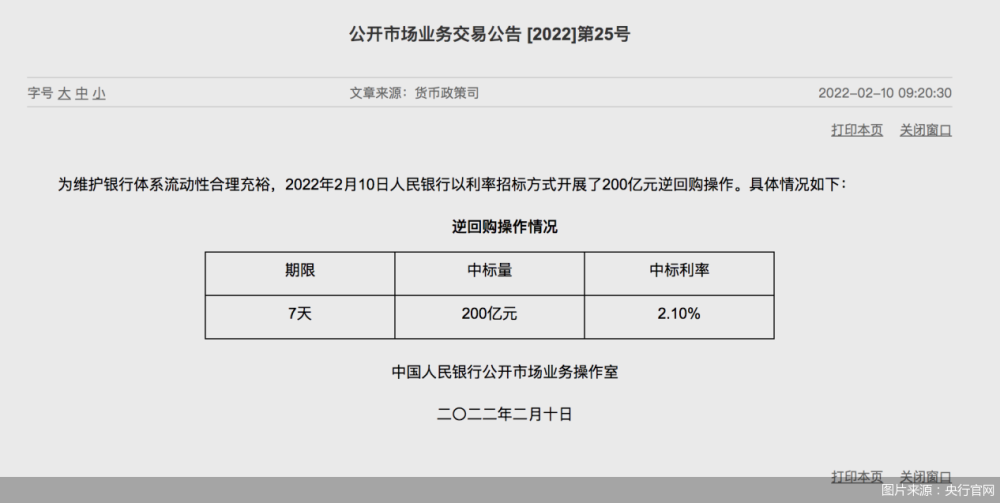Click bottom 关闭窗口 close window link

(925, 476)
